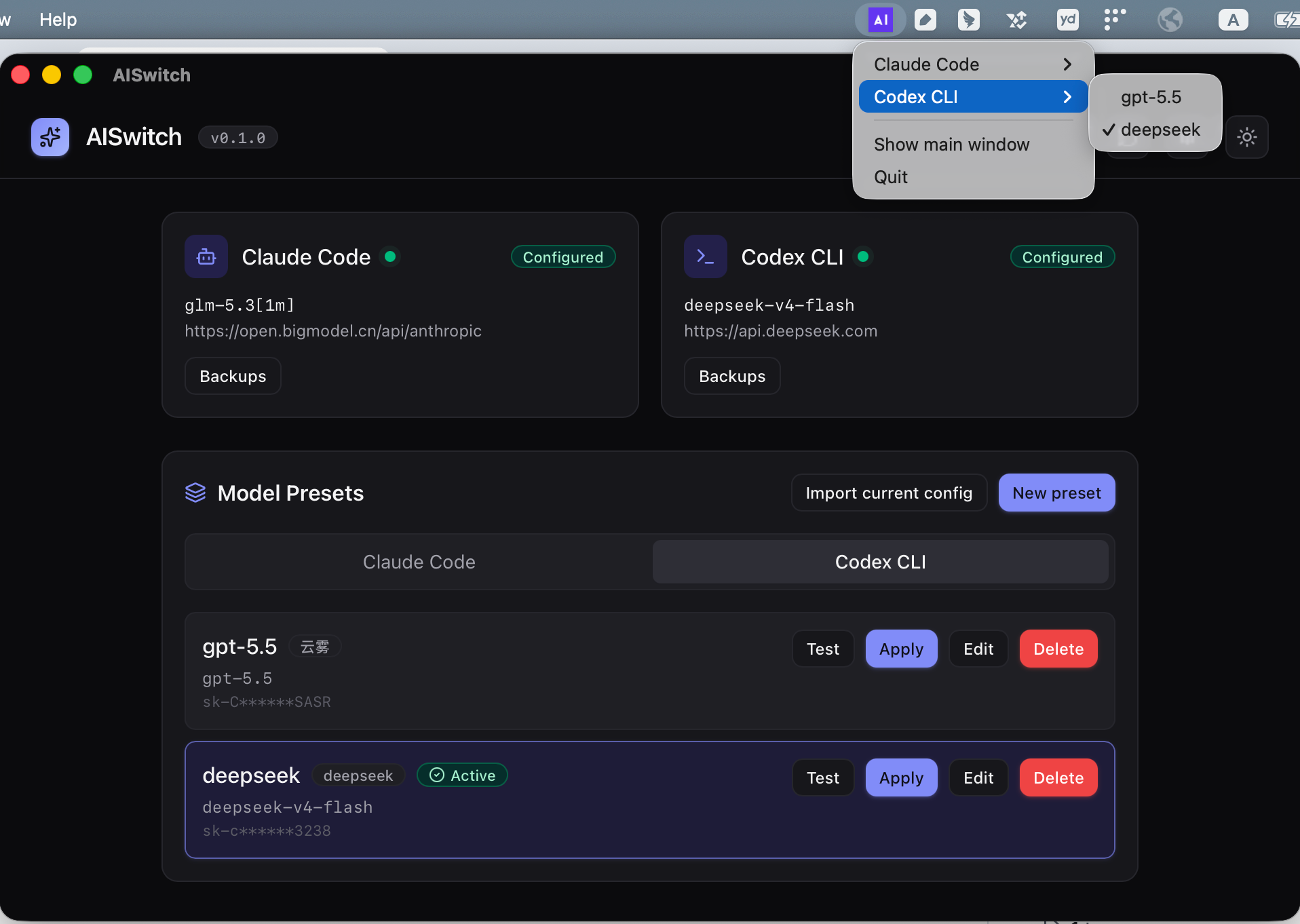Edit the deepseek preset
Viewport: 1300px width, 924px height.
pos(978,777)
